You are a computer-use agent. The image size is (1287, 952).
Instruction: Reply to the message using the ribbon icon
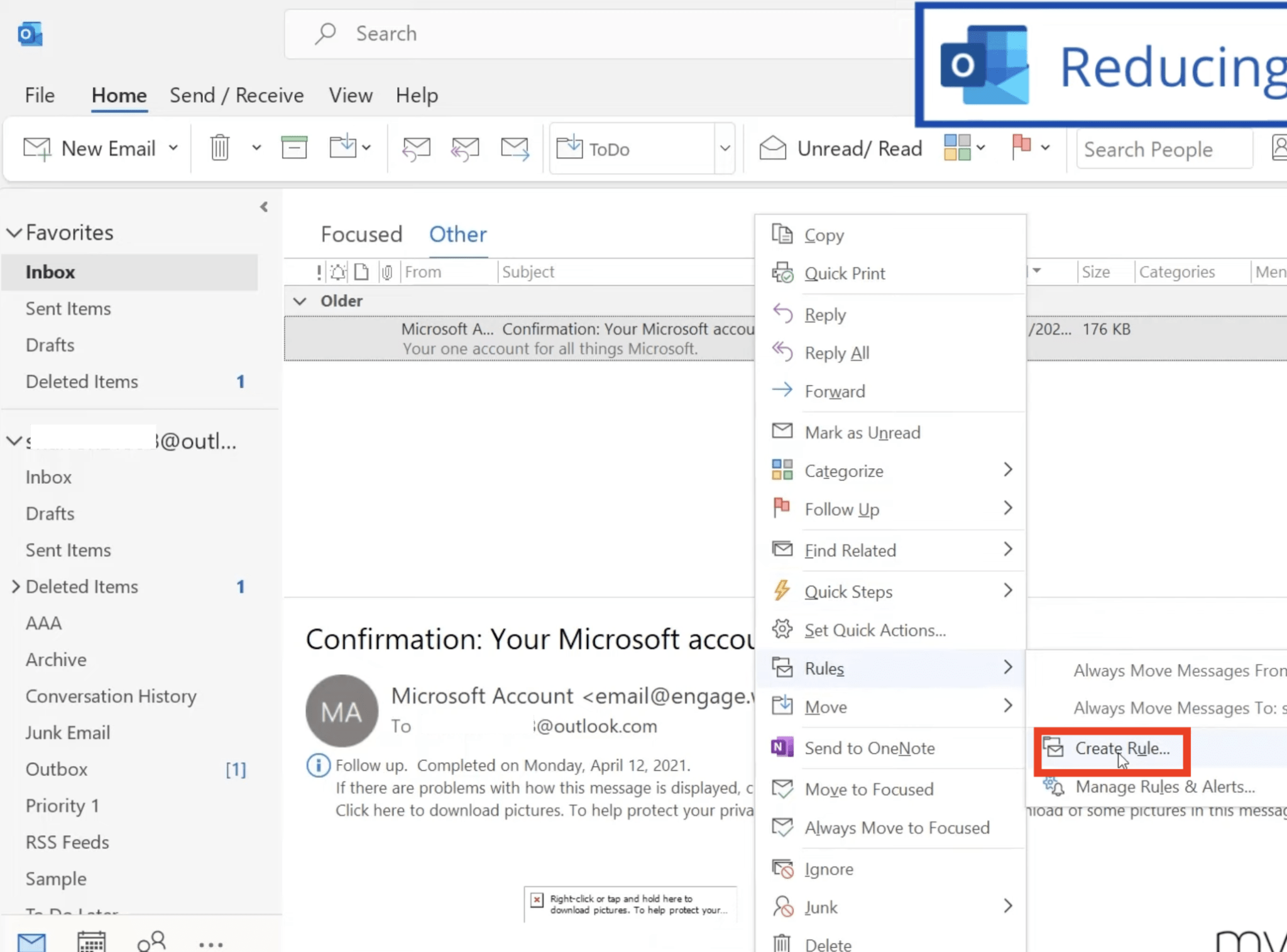pos(415,148)
